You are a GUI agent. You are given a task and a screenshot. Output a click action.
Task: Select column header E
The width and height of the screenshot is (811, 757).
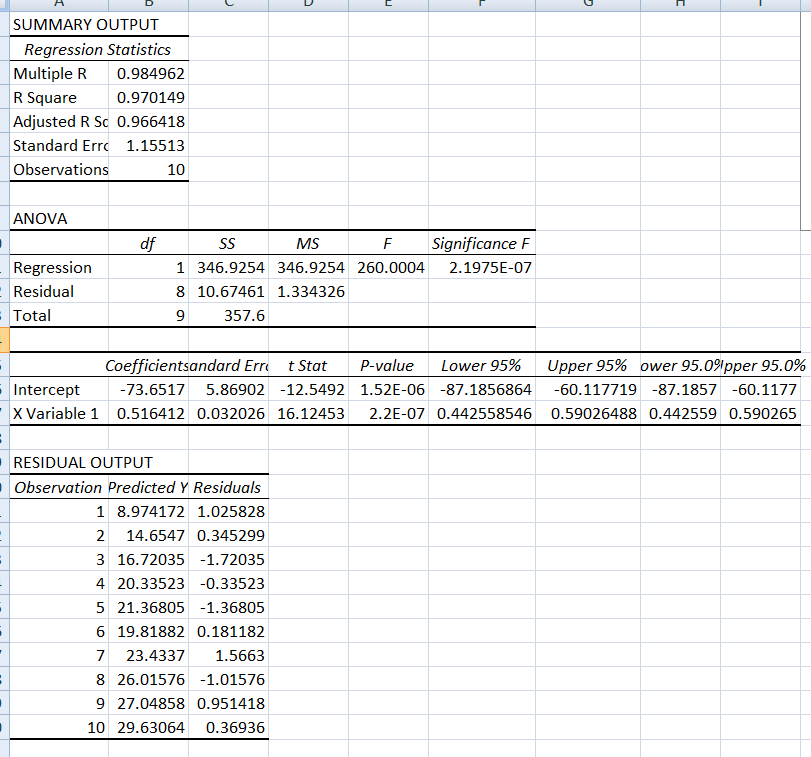(388, 5)
